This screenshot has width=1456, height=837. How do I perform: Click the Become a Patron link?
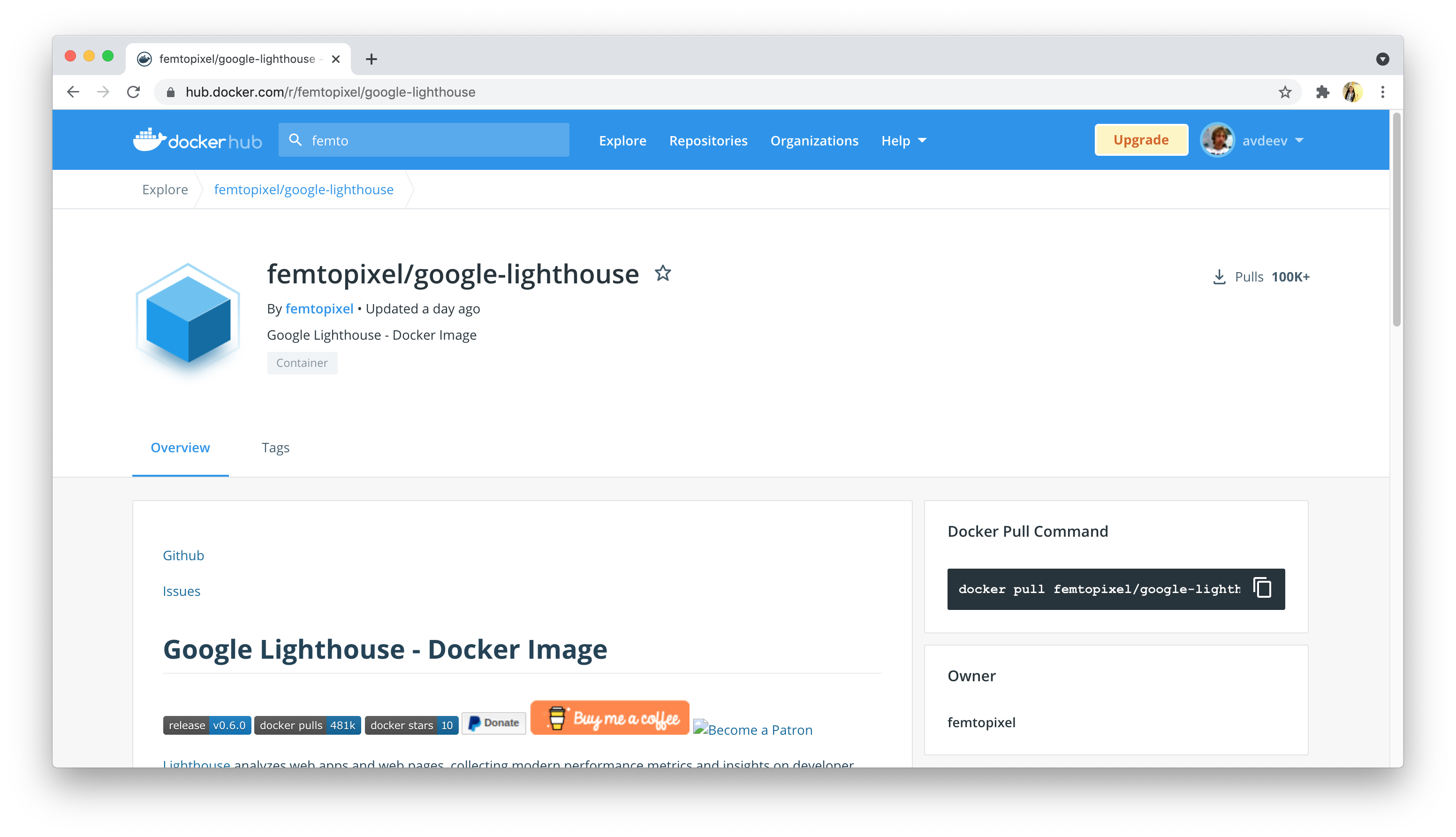point(753,730)
